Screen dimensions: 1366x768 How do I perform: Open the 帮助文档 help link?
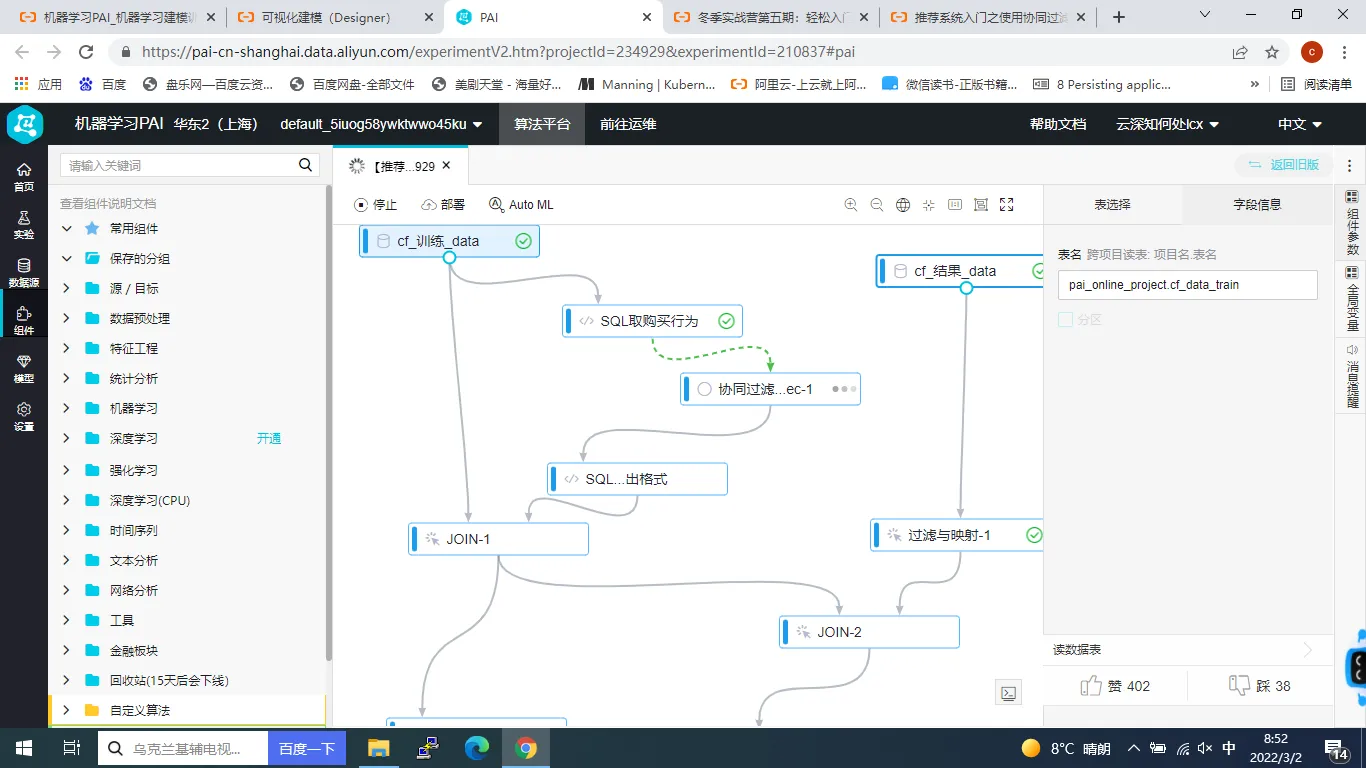(1058, 124)
